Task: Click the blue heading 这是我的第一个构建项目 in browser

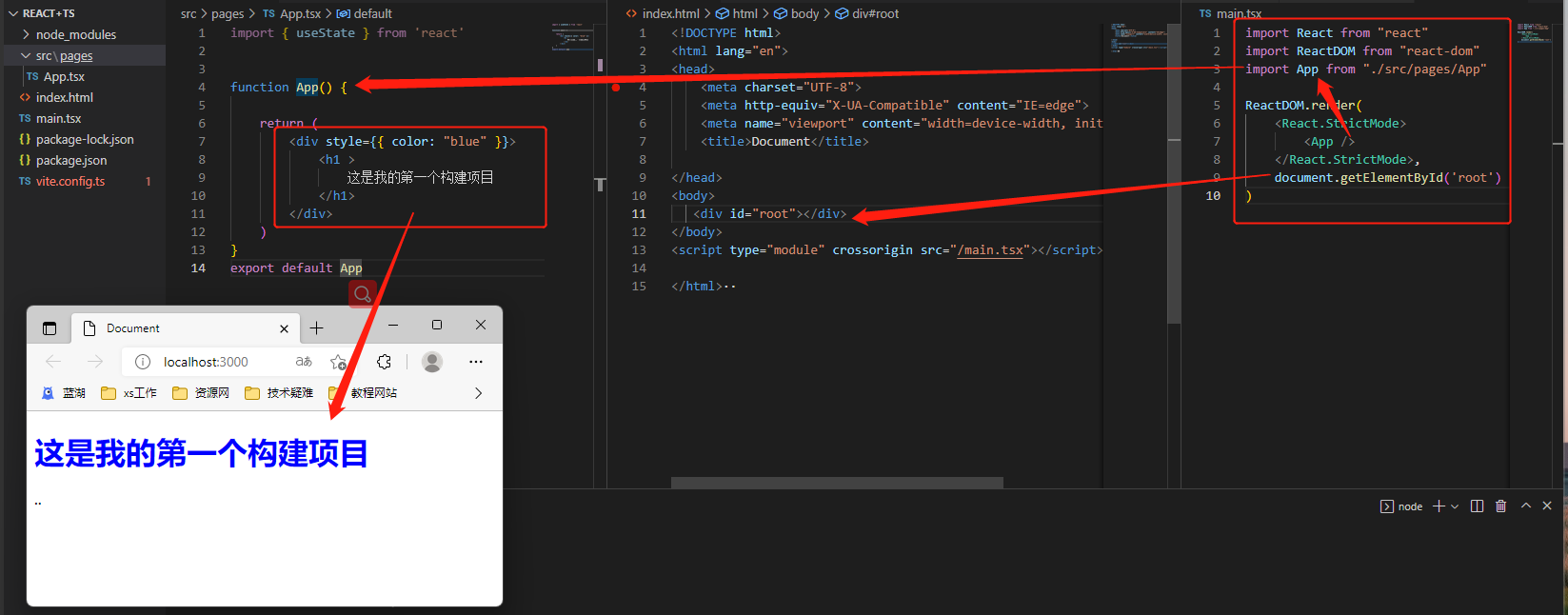Action: [201, 454]
